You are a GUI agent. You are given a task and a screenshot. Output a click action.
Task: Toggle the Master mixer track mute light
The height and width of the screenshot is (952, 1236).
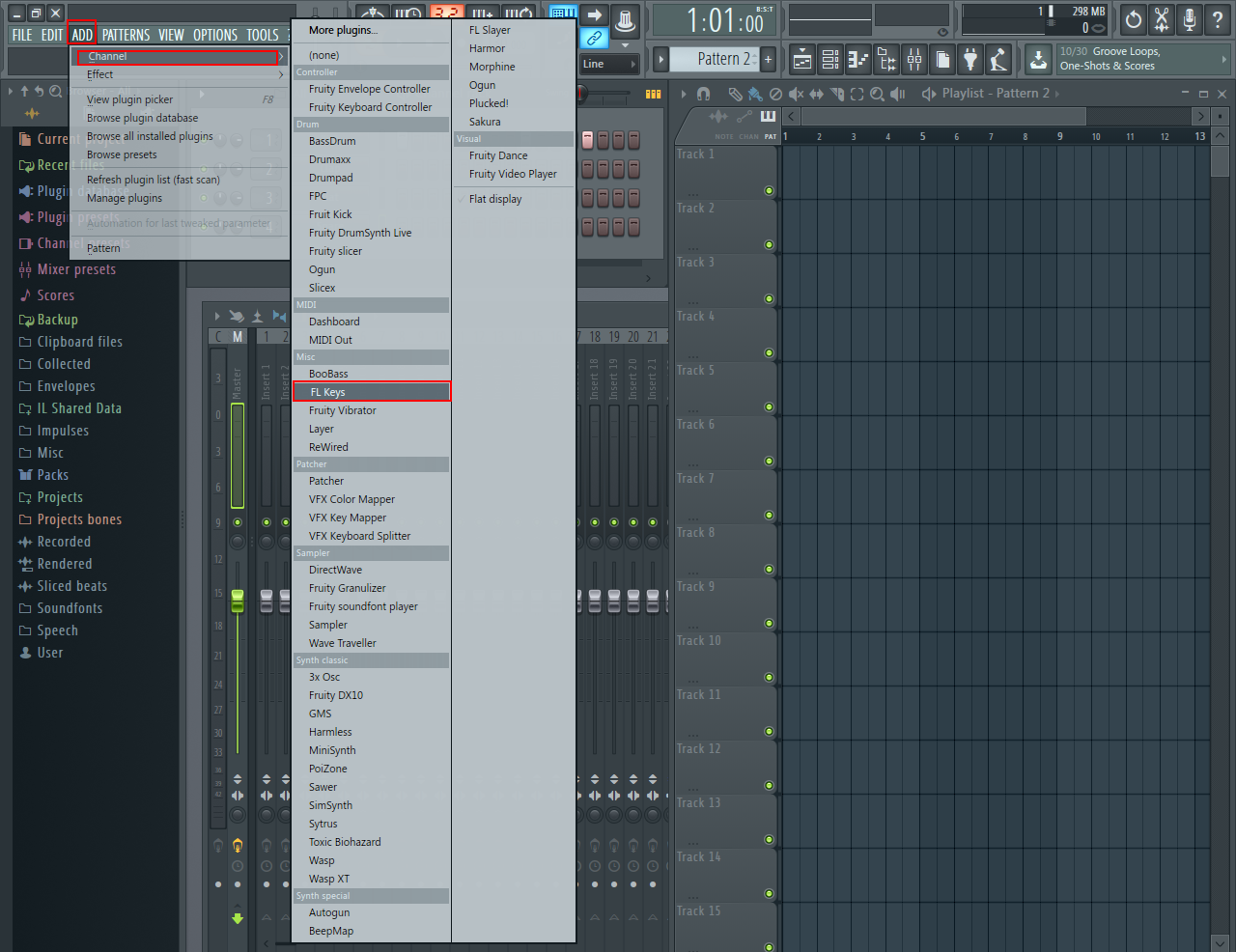[238, 522]
